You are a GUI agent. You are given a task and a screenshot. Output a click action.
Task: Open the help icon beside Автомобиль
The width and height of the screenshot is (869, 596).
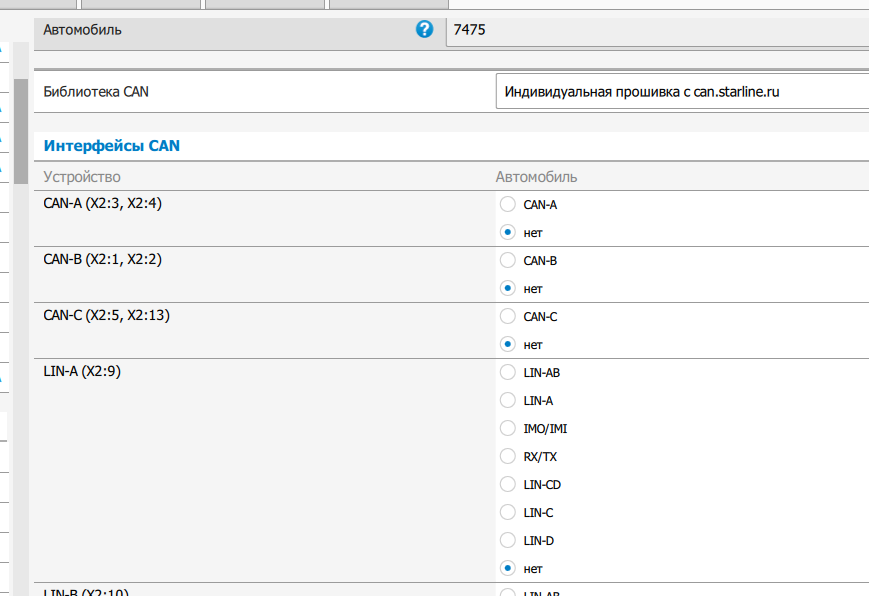[425, 29]
